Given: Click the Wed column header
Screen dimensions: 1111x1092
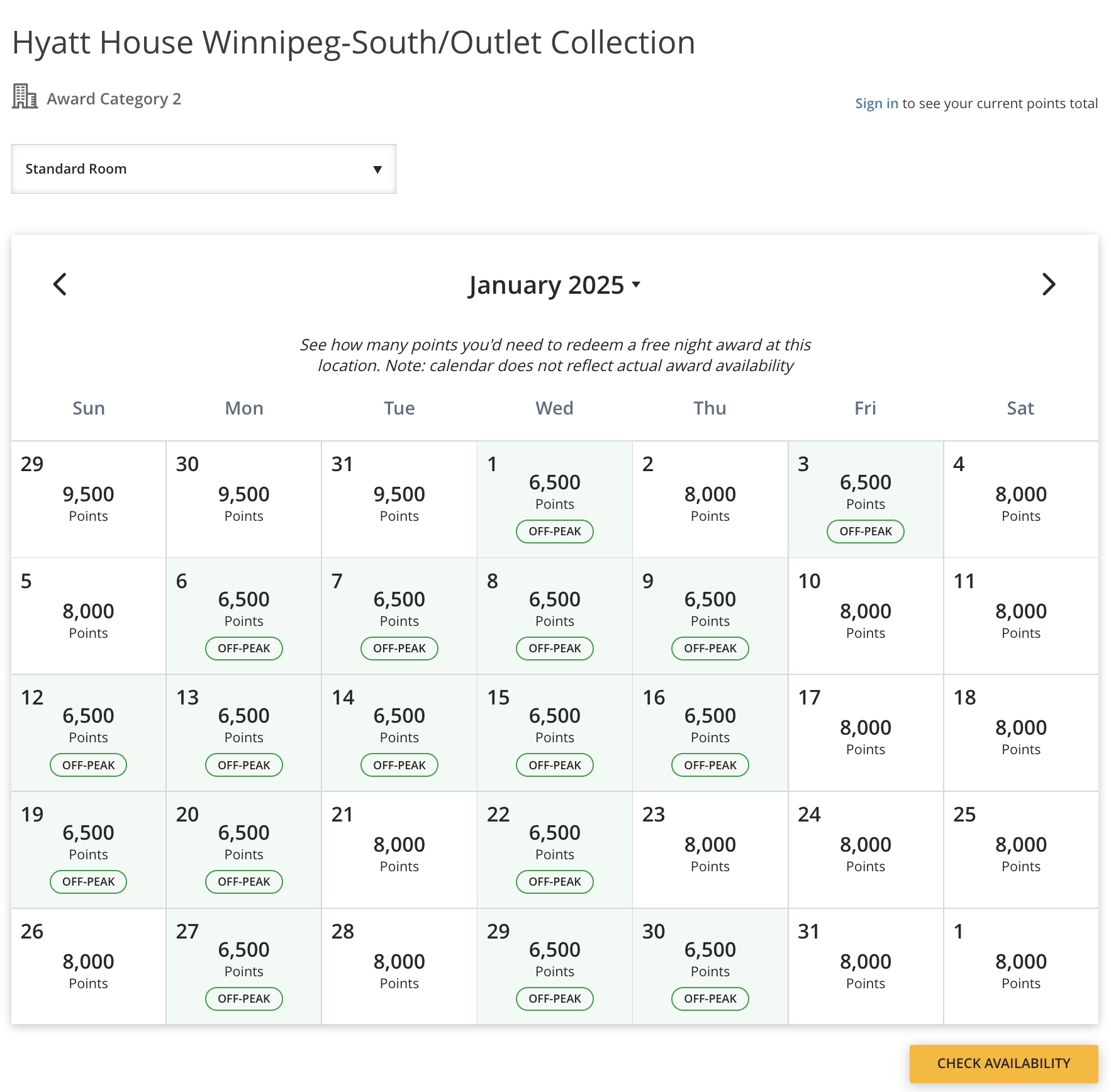Looking at the screenshot, I should pyautogui.click(x=555, y=408).
